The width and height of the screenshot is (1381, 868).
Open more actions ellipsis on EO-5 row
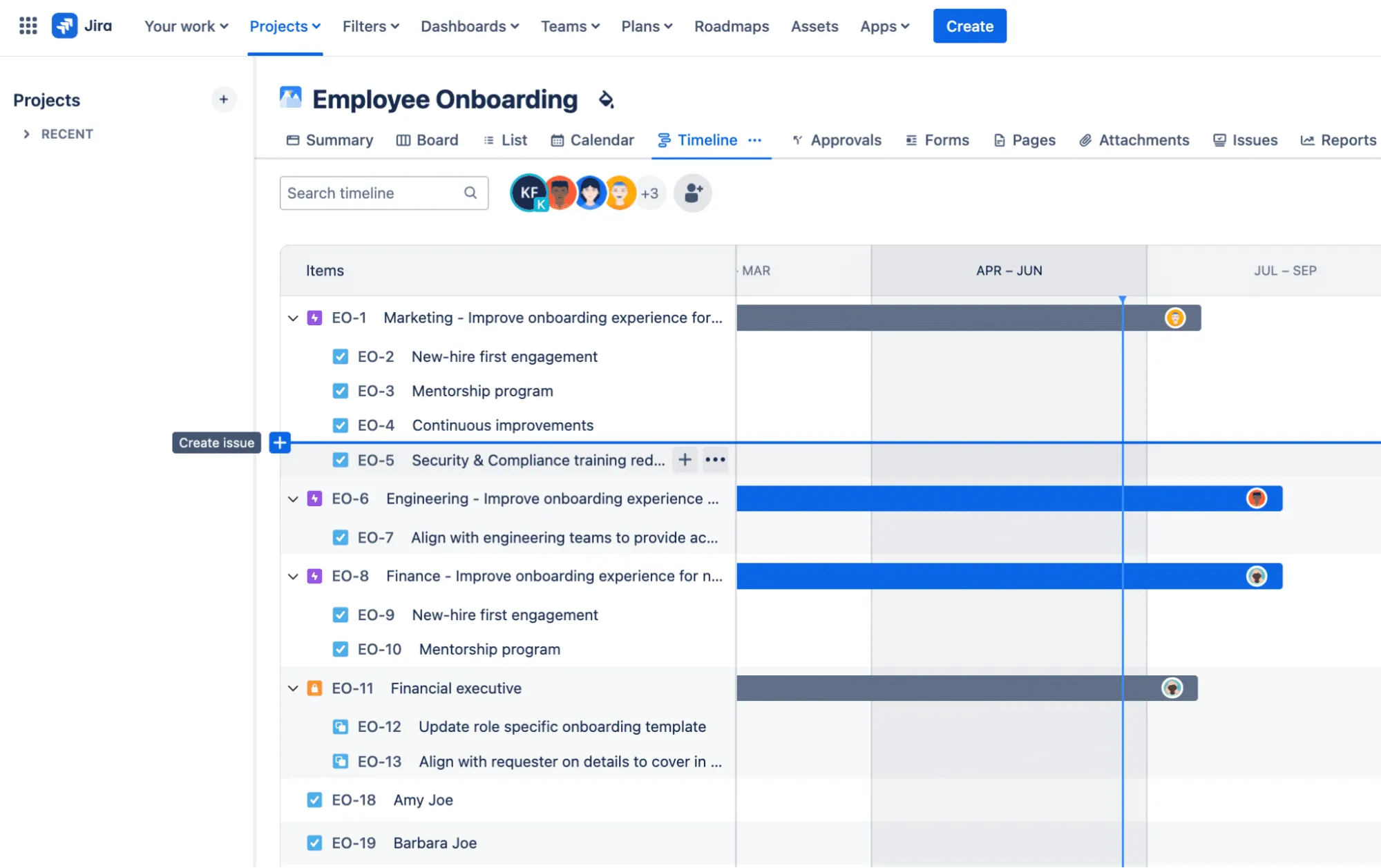(715, 460)
